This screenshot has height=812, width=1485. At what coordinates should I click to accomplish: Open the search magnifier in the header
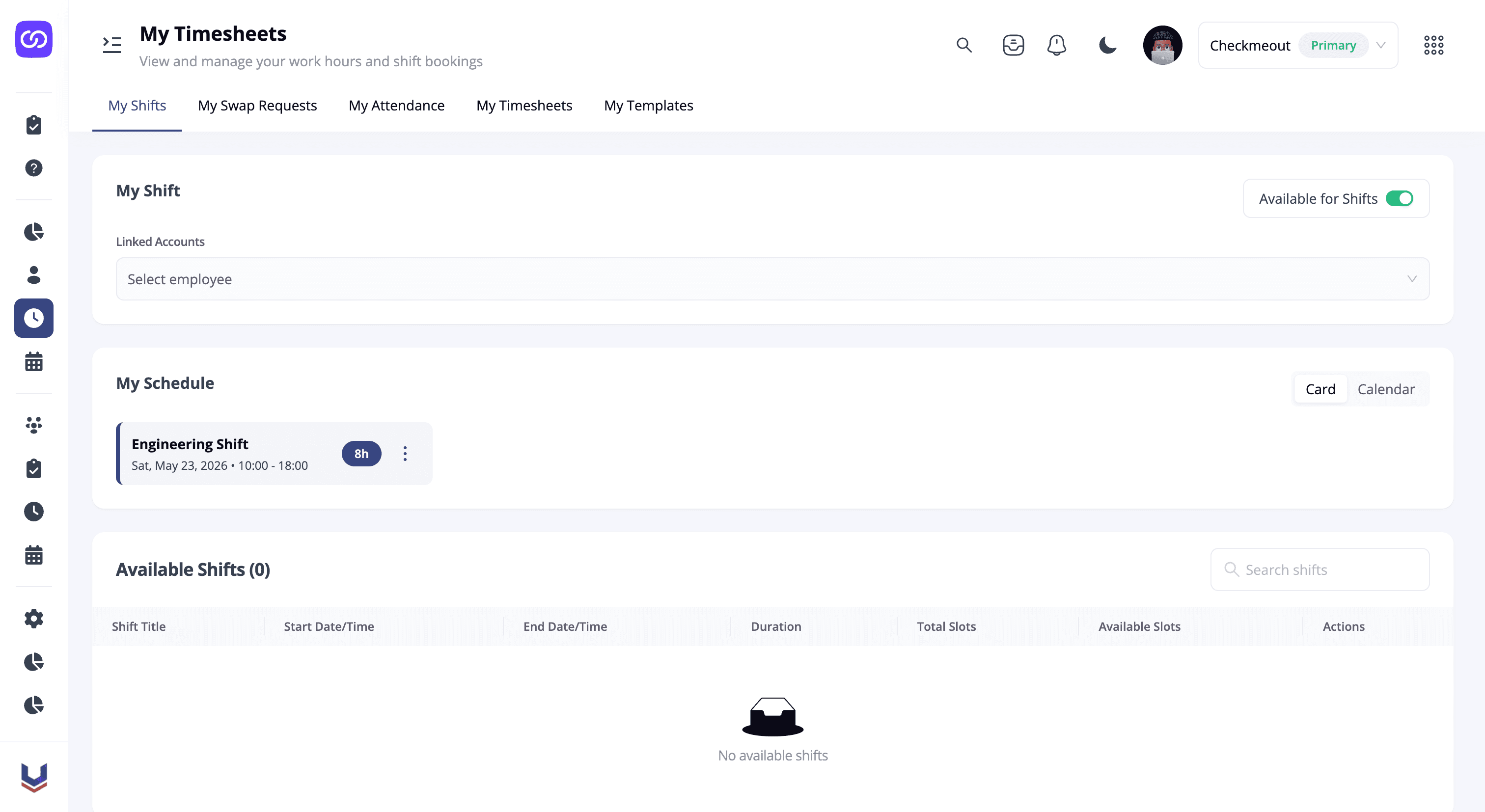[964, 45]
